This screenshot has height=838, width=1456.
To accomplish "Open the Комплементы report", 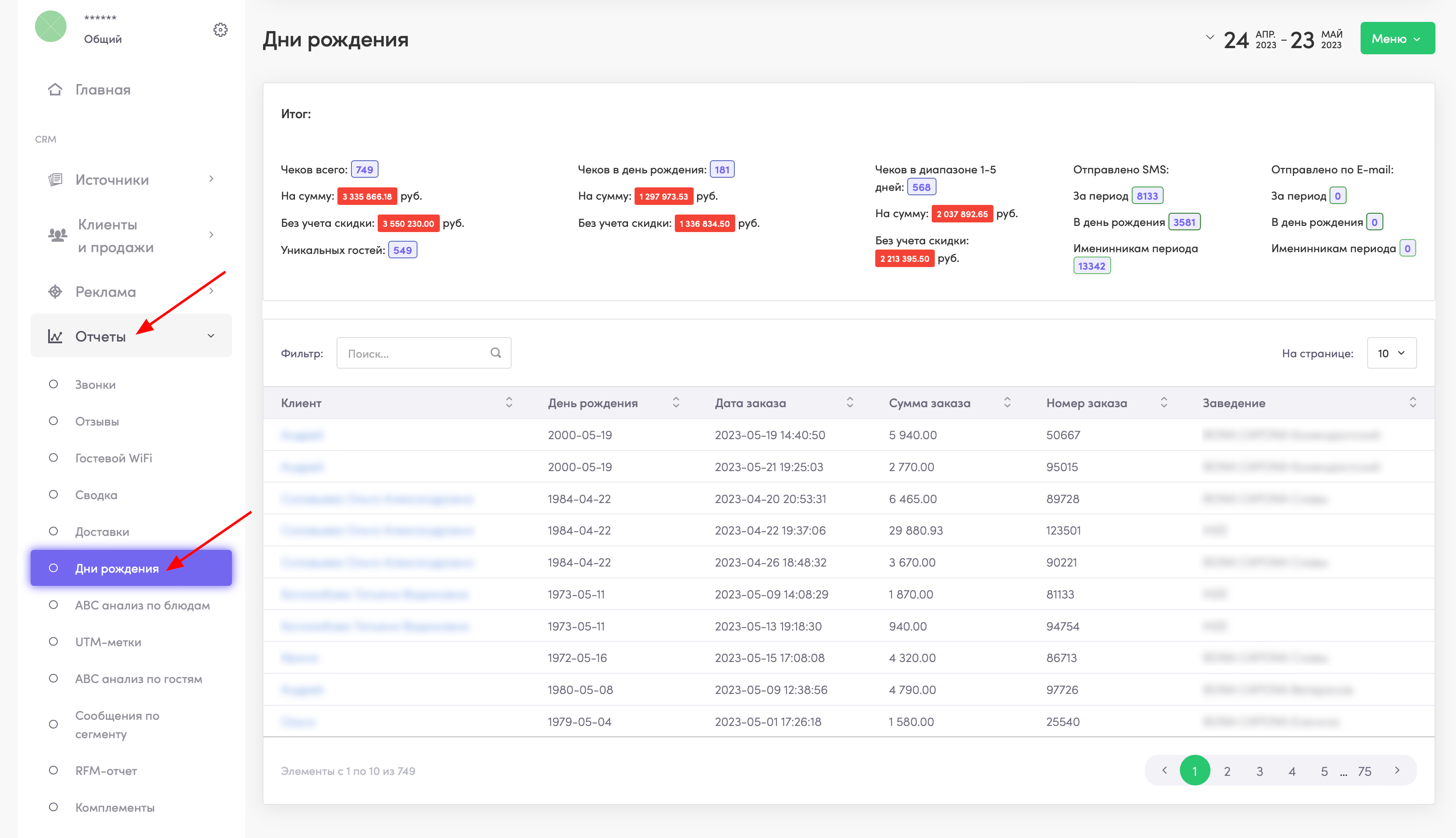I will [x=115, y=807].
